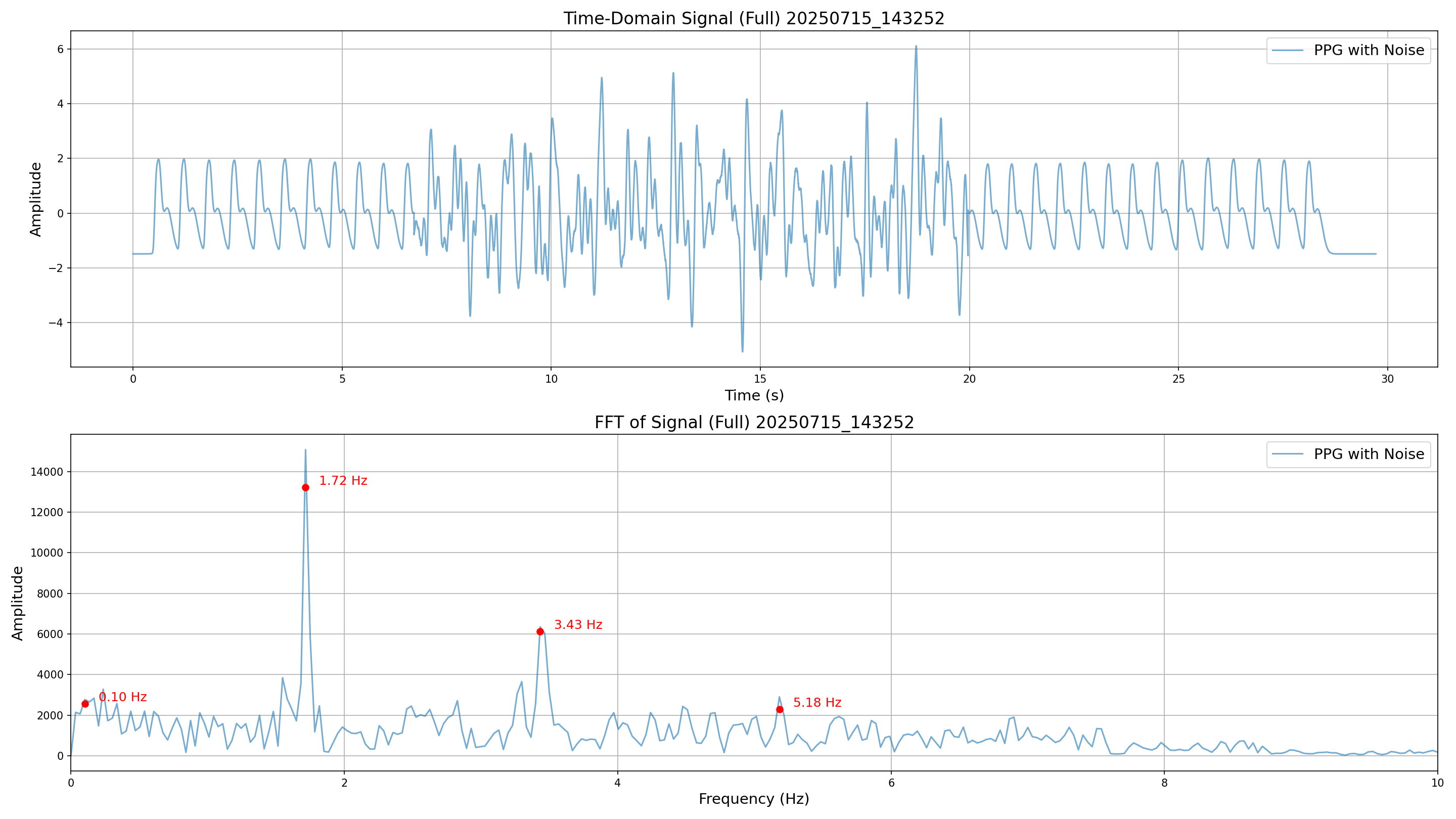Click the red 5.18 Hz peak marker

(x=780, y=709)
